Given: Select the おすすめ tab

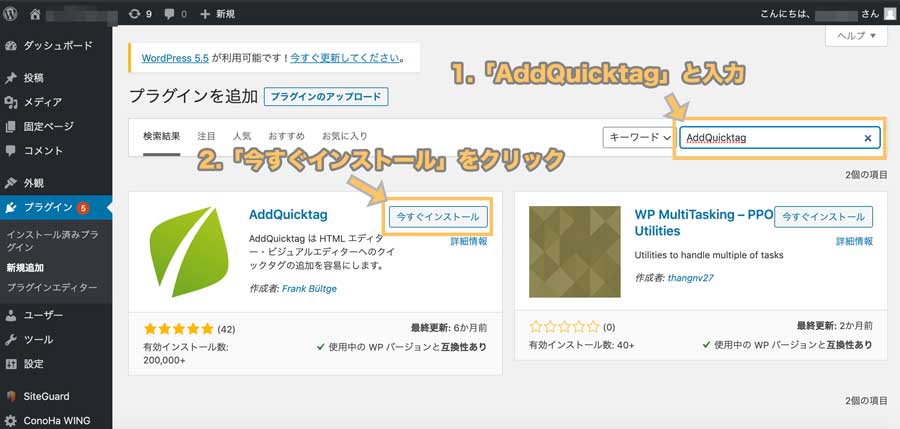Looking at the screenshot, I should (286, 137).
